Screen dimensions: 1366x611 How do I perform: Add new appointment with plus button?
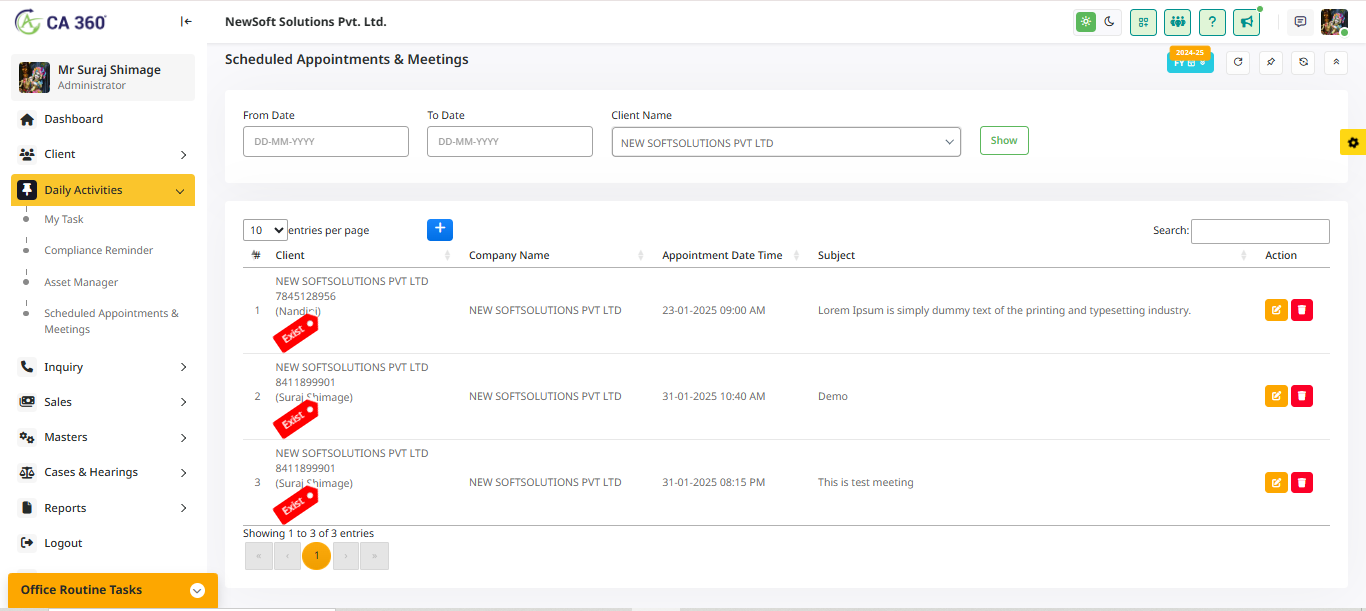(440, 229)
